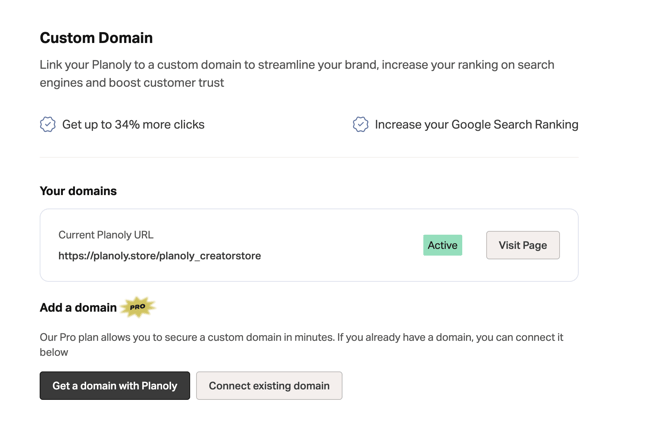Viewport: 670px width, 429px height.
Task: Click the Add a domain heading
Action: coord(78,308)
